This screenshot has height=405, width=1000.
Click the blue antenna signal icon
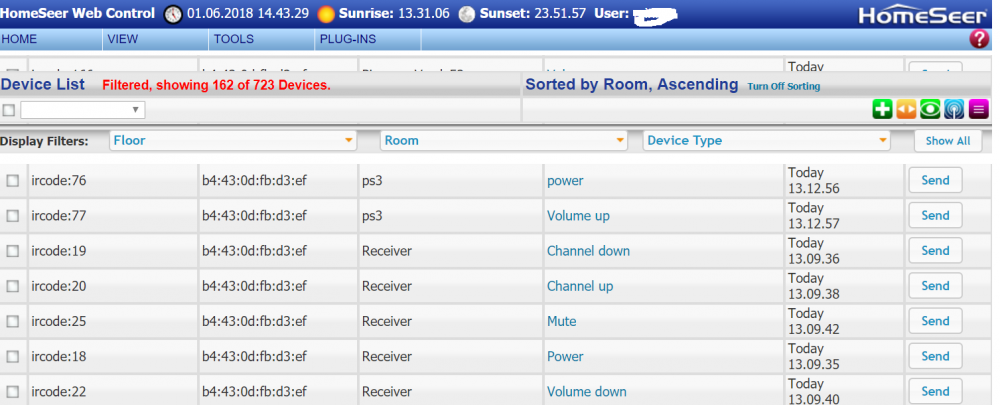point(954,110)
